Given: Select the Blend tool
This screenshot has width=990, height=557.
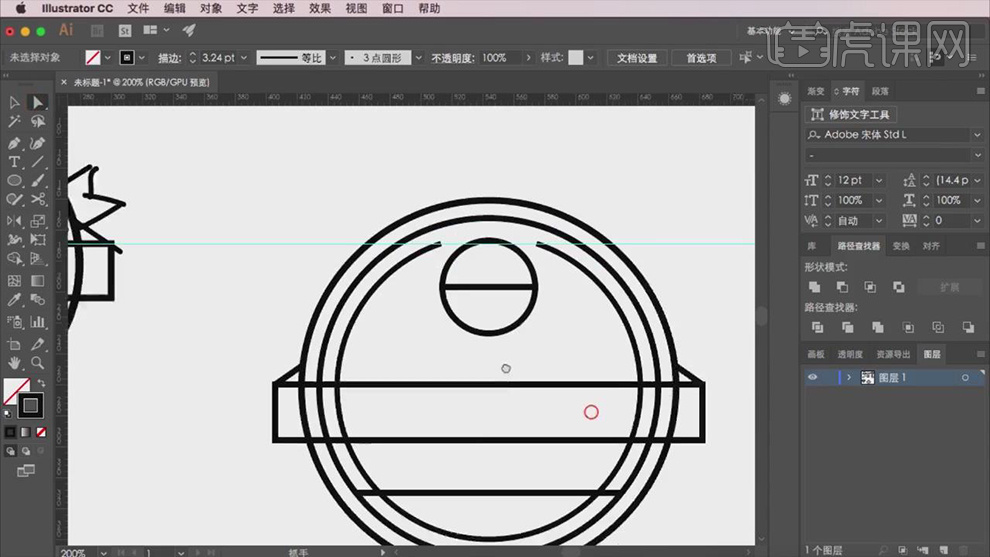Looking at the screenshot, I should pos(38,300).
